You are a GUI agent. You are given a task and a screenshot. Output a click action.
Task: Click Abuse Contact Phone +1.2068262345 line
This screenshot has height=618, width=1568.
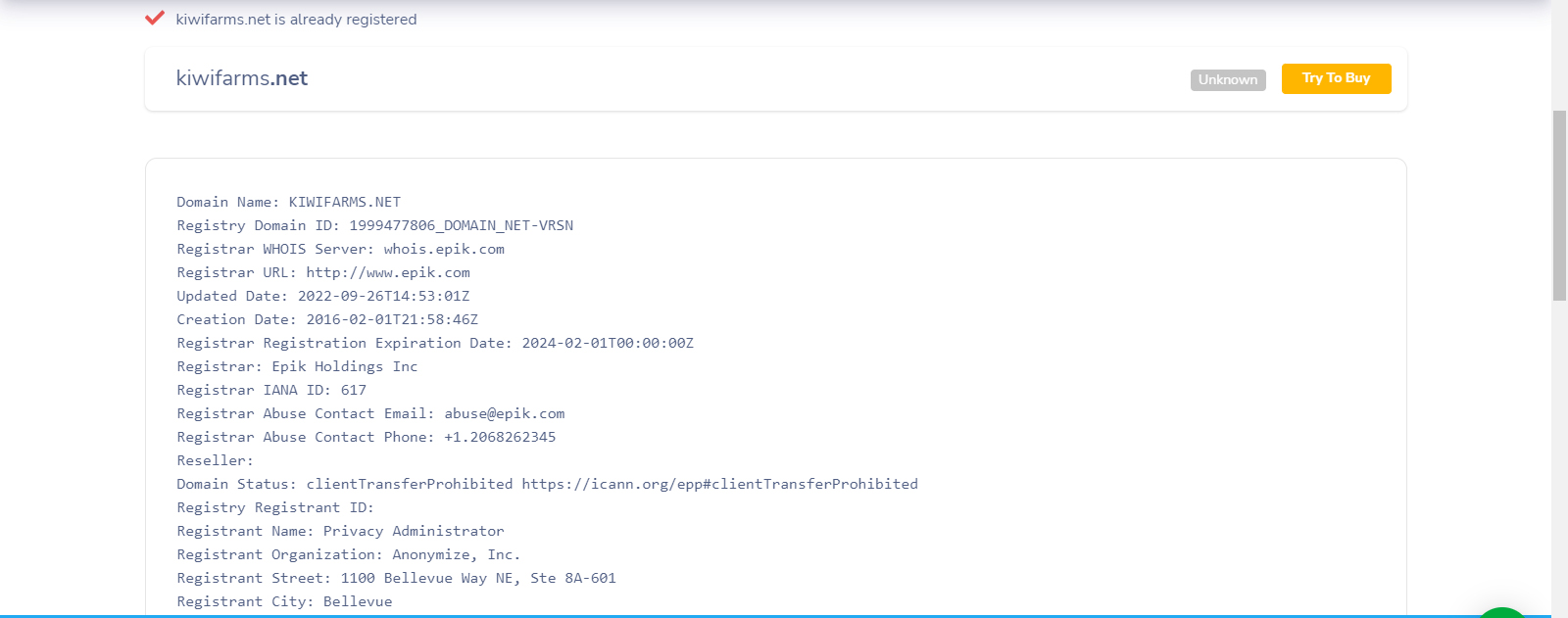(367, 437)
